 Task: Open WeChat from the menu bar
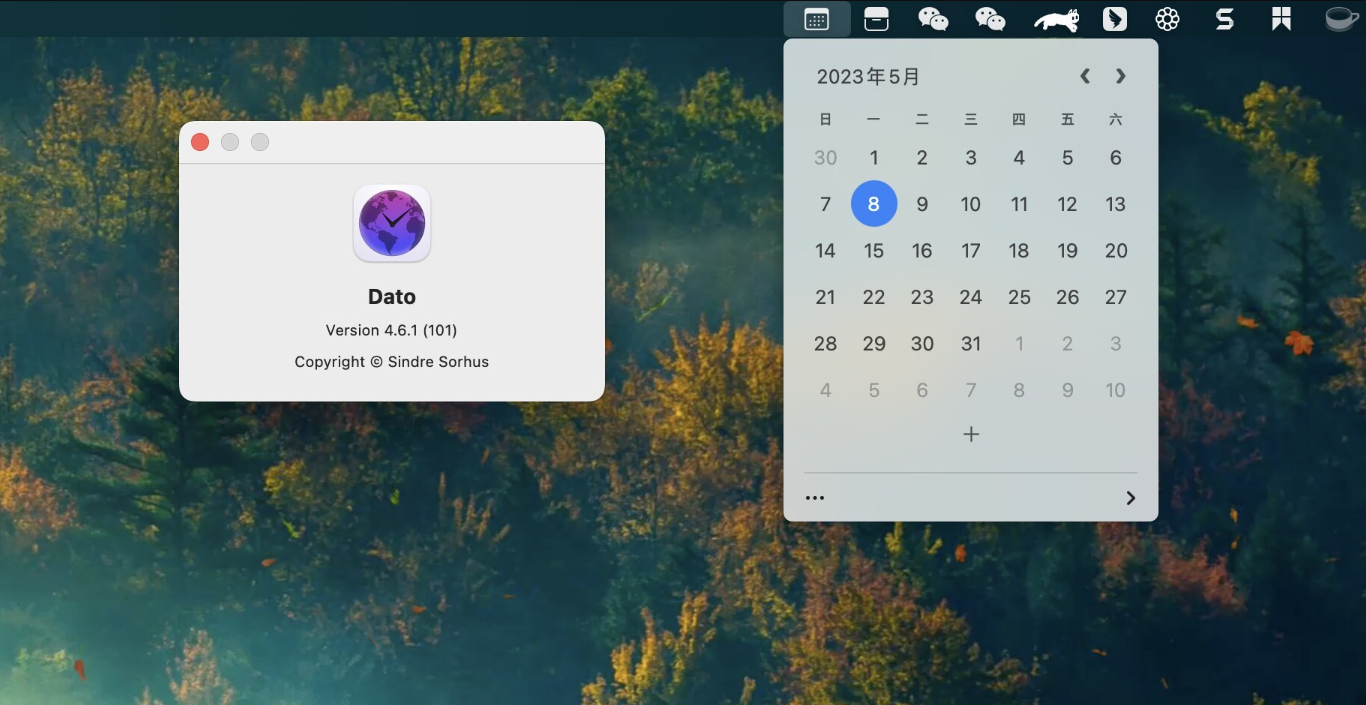point(933,18)
